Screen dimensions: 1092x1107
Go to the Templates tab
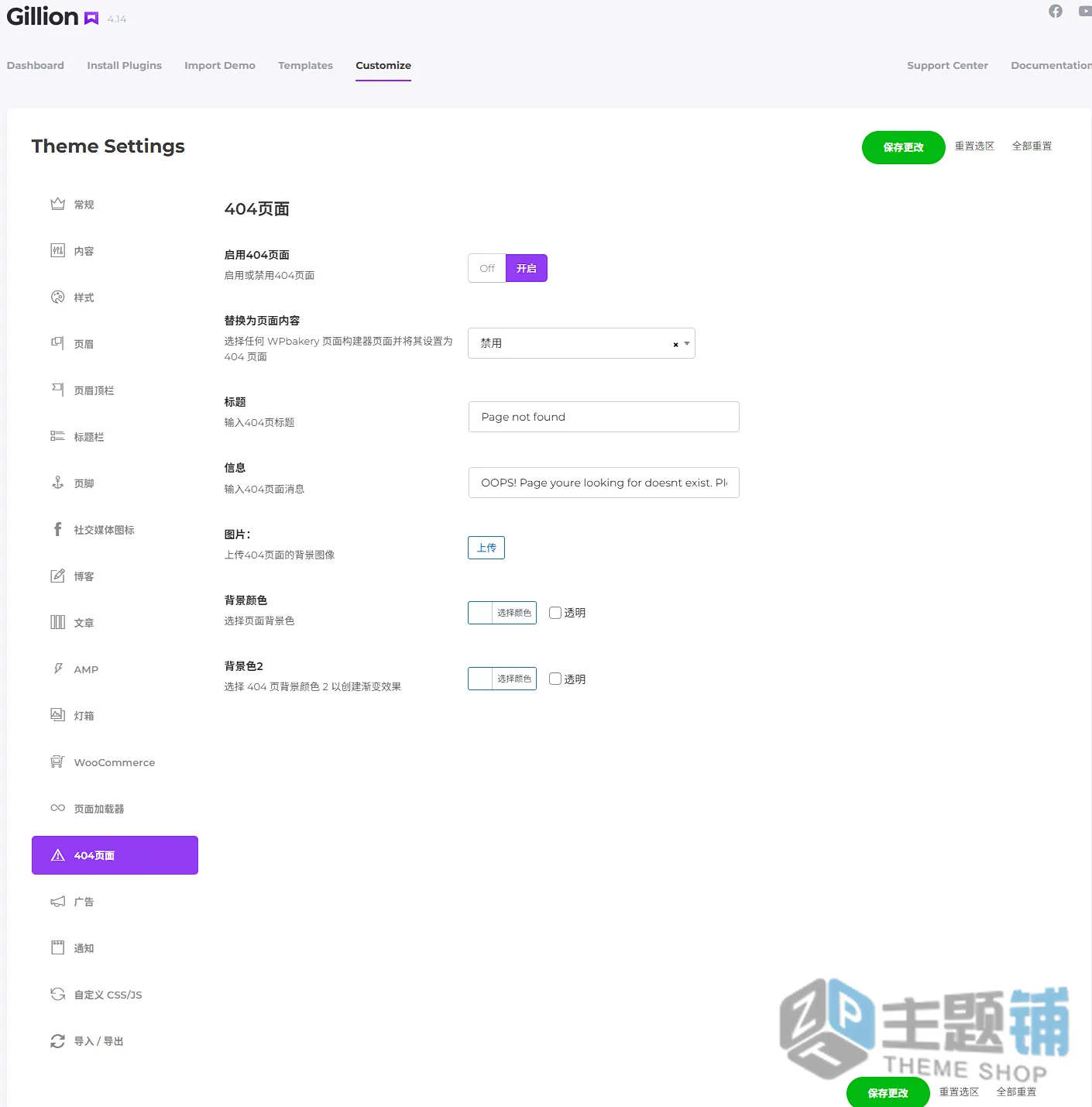pyautogui.click(x=306, y=65)
